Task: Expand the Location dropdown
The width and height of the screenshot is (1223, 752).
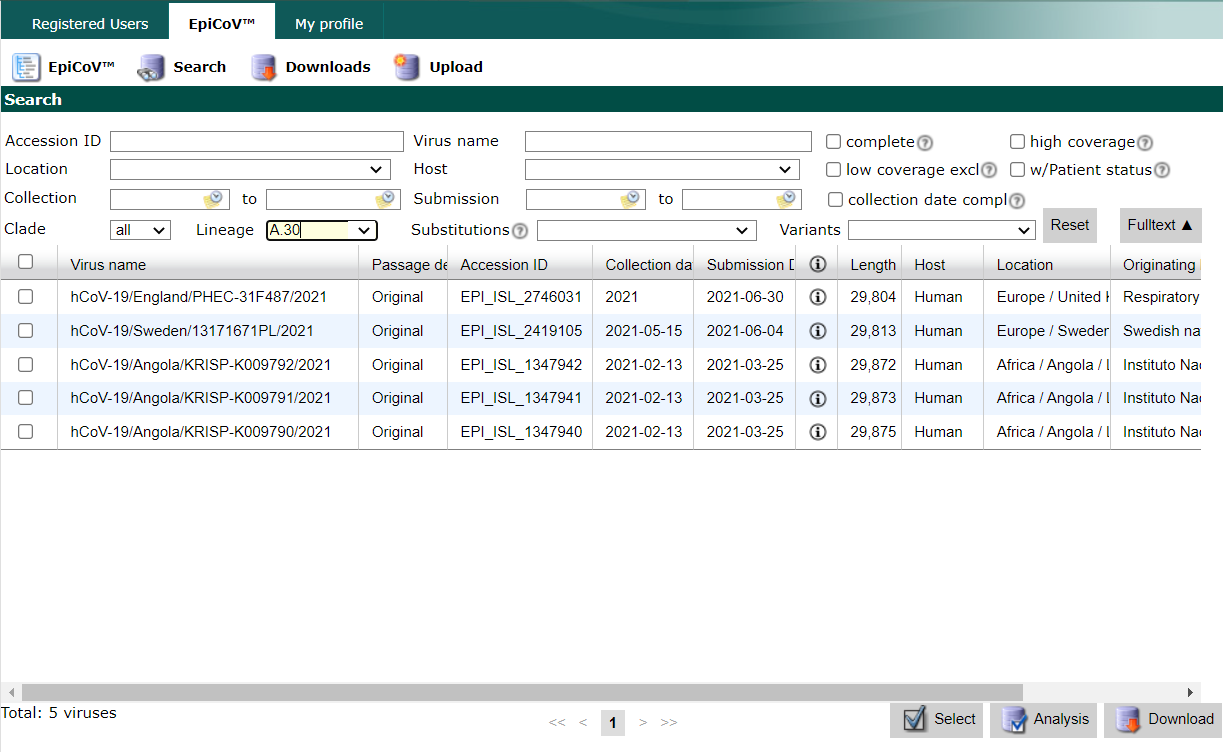Action: [x=250, y=170]
